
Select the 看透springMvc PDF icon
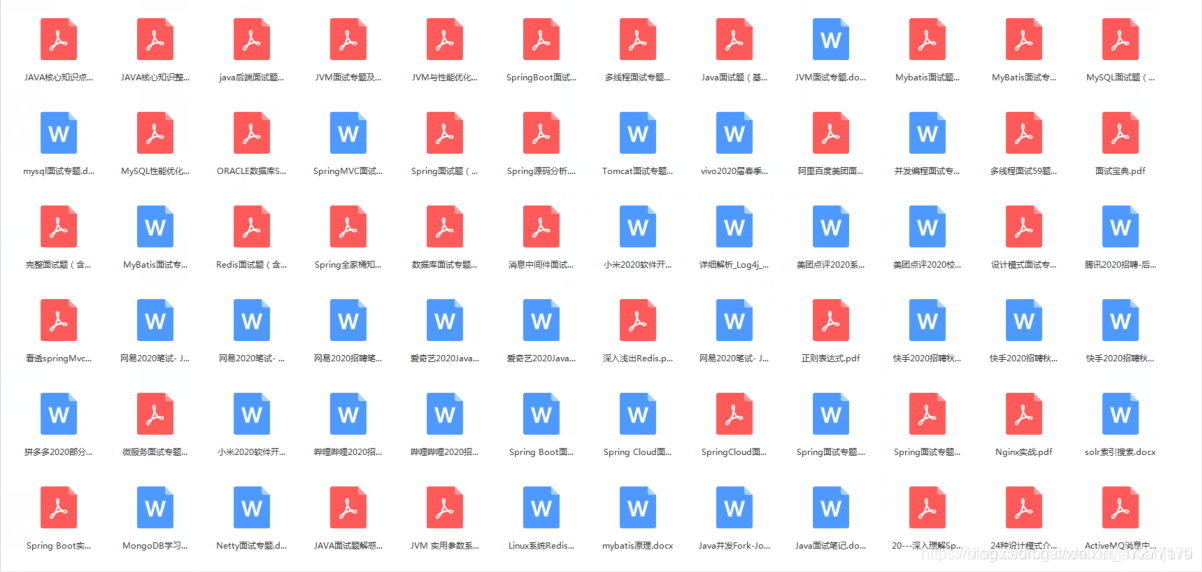pos(58,321)
